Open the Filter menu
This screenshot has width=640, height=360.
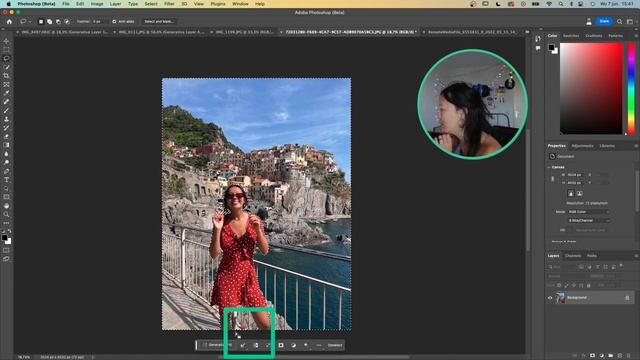[x=169, y=4]
